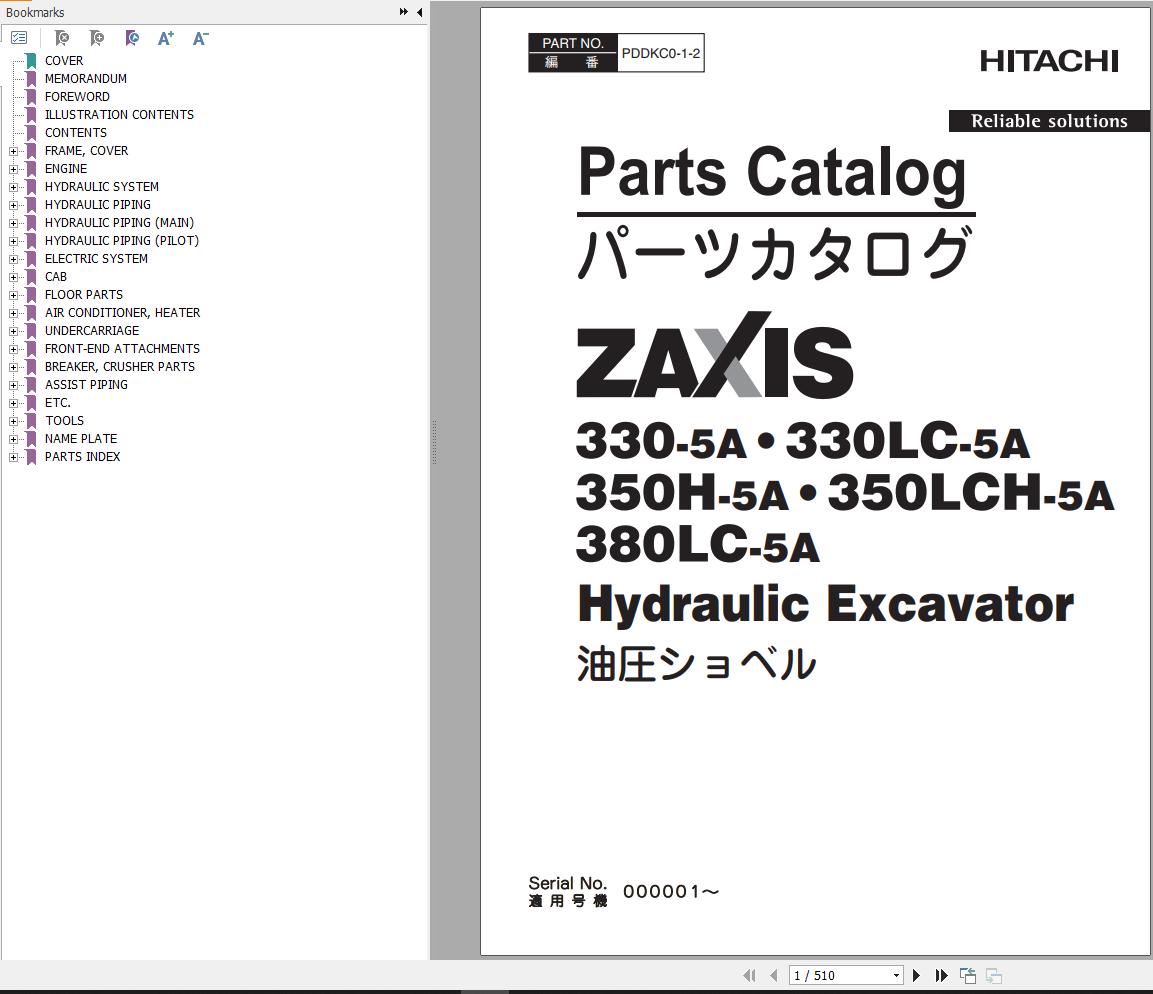Click the delete bookmark icon
1153x994 pixels.
[62, 37]
